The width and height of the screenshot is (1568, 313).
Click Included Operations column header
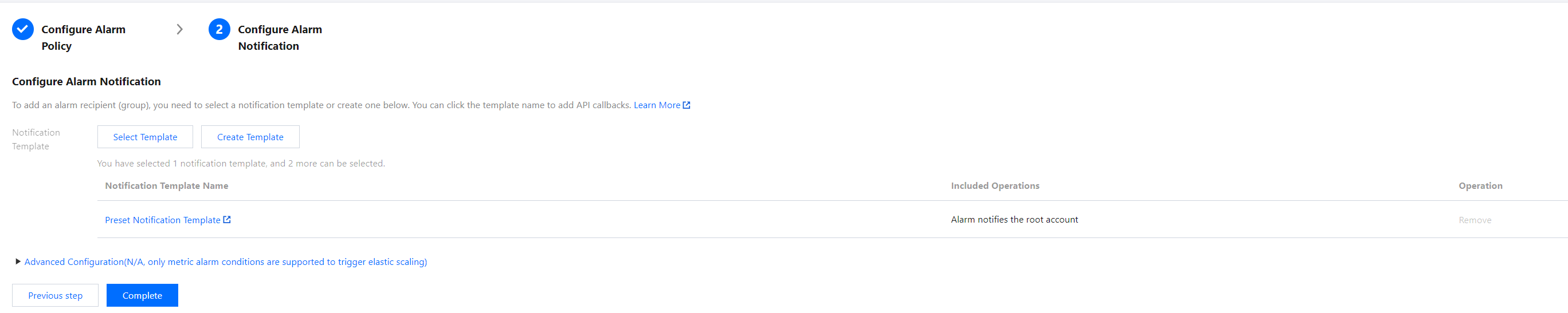coord(994,186)
